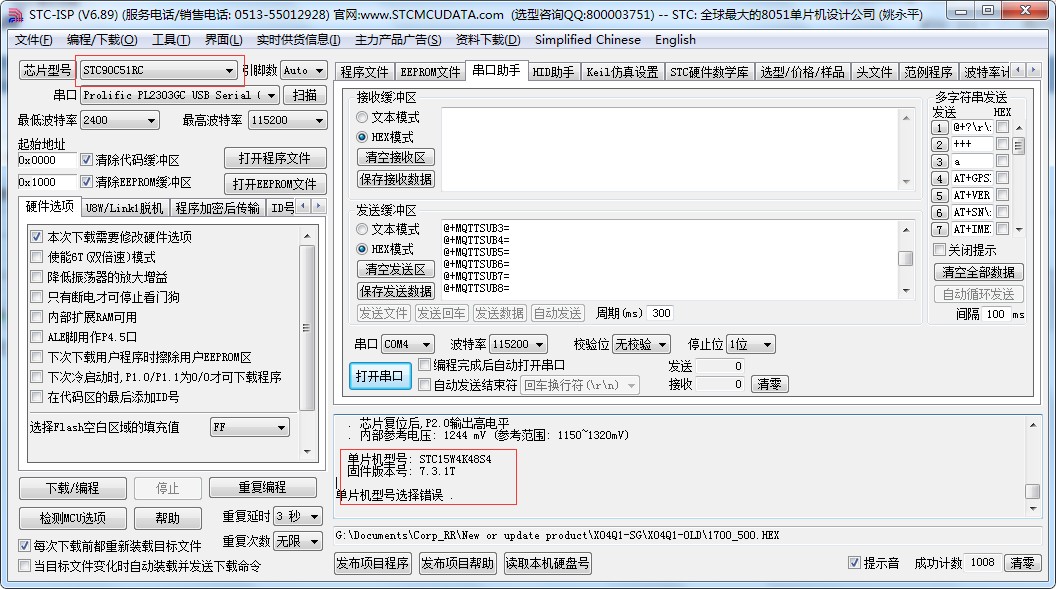The width and height of the screenshot is (1056, 589).
Task: Click the 打开串口 button
Action: 379,376
